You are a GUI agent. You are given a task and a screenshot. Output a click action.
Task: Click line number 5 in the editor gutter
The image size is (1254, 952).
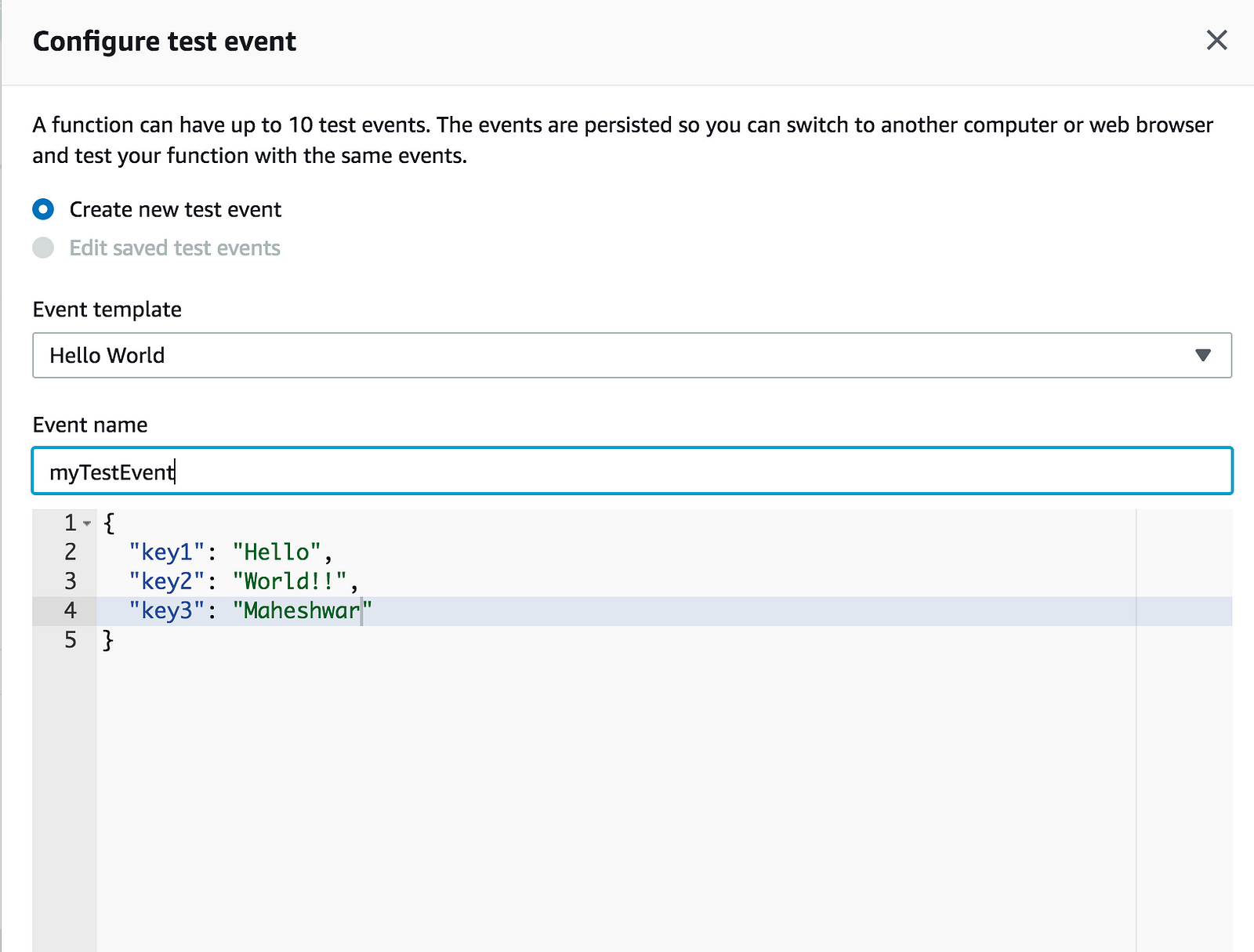point(71,639)
